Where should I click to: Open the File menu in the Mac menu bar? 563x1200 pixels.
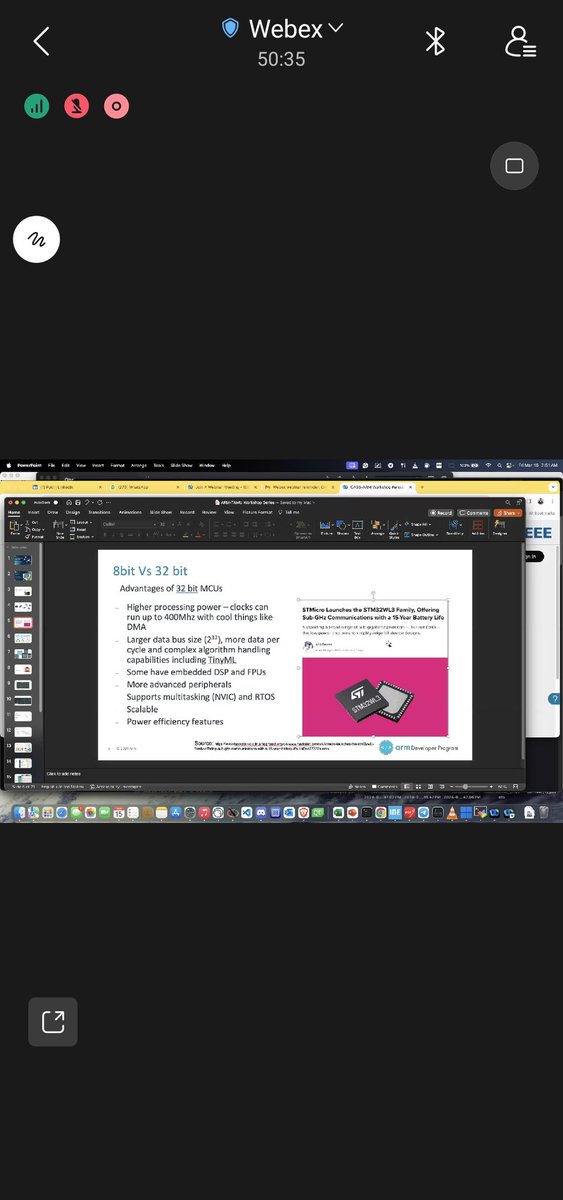[50, 465]
